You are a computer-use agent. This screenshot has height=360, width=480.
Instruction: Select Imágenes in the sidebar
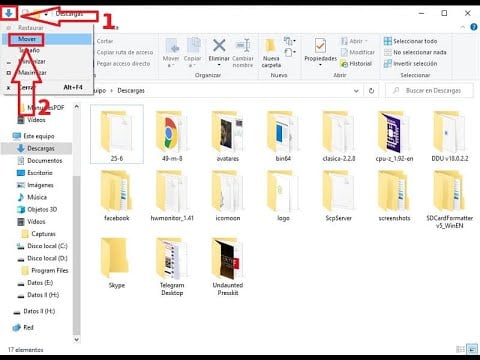pyautogui.click(x=35, y=185)
